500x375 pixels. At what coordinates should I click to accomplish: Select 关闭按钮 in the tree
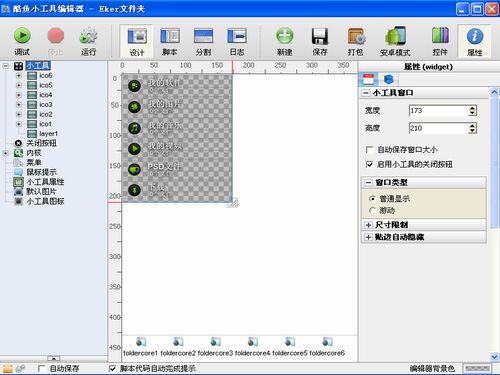pyautogui.click(x=41, y=143)
